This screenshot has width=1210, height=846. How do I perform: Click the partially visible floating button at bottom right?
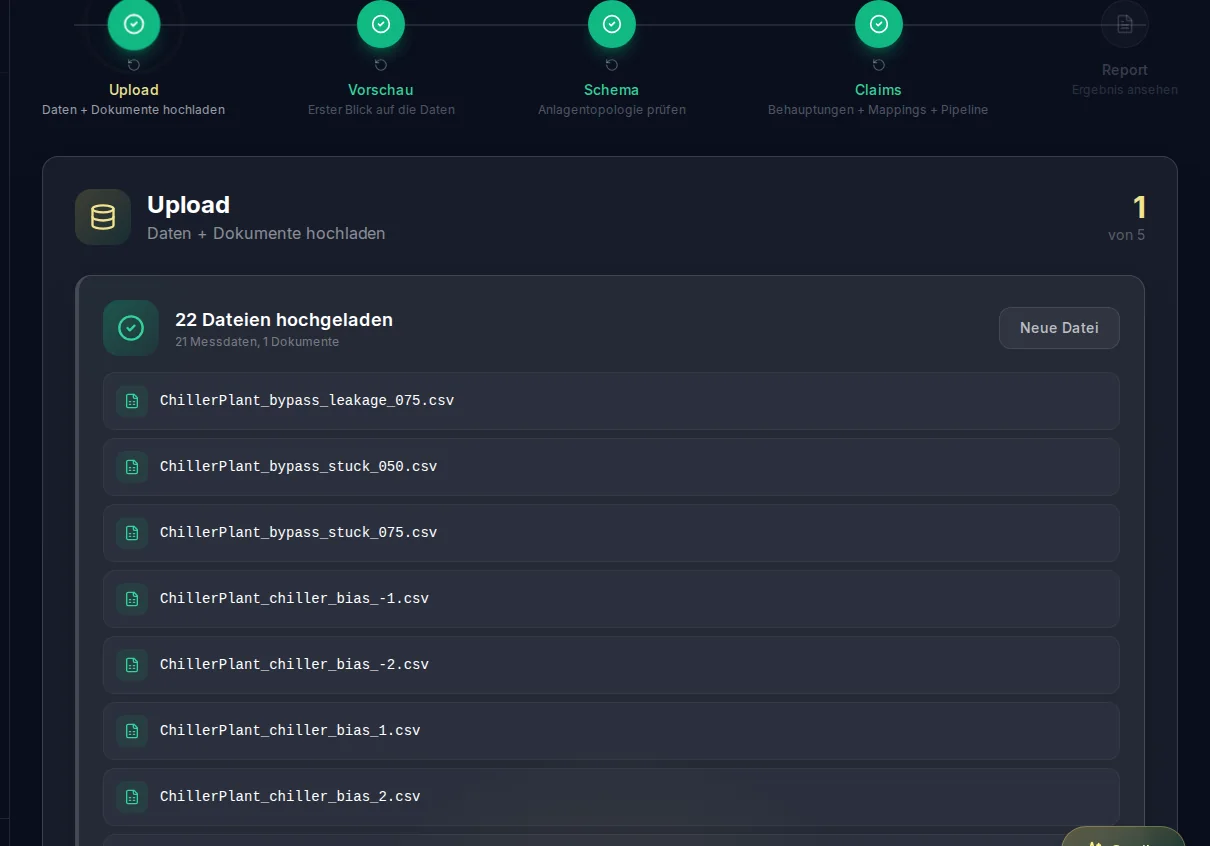click(x=1123, y=837)
